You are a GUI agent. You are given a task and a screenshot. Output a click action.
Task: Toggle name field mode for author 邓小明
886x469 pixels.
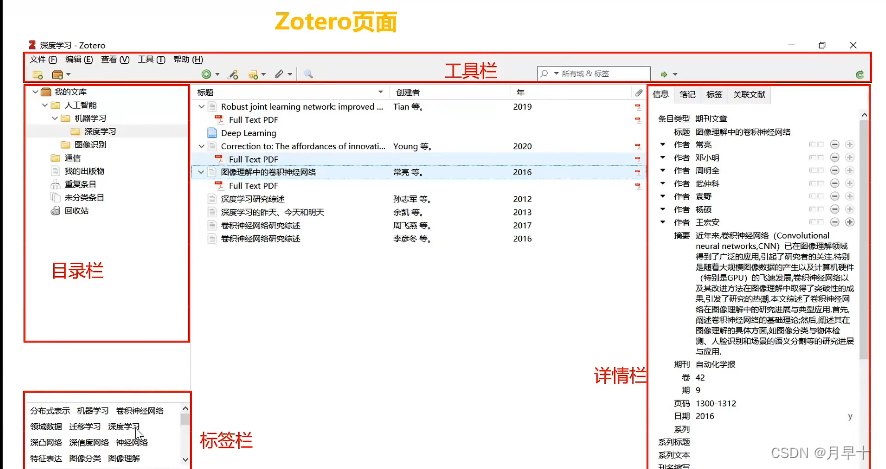816,158
